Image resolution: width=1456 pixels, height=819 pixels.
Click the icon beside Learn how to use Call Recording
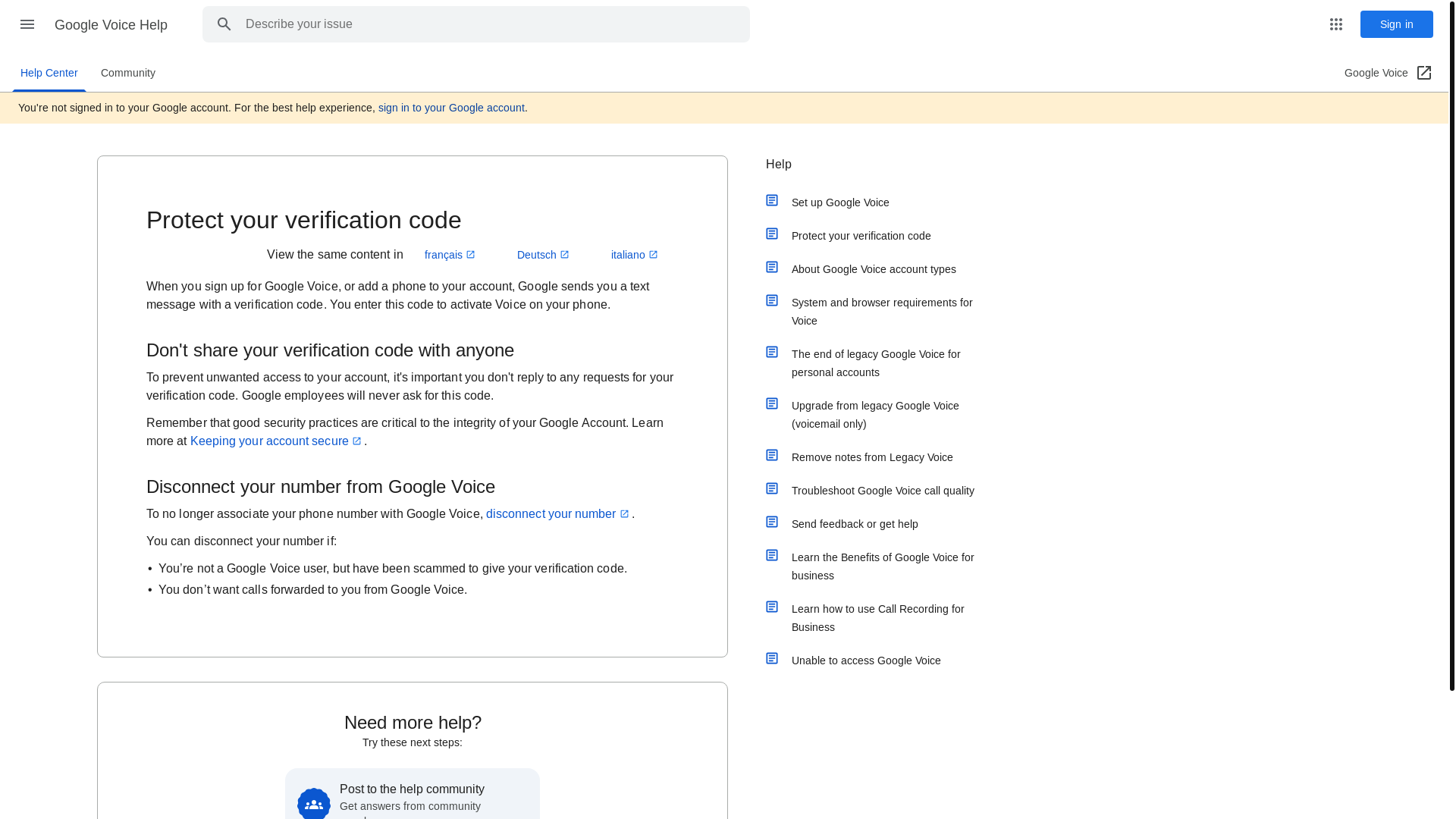point(772,607)
